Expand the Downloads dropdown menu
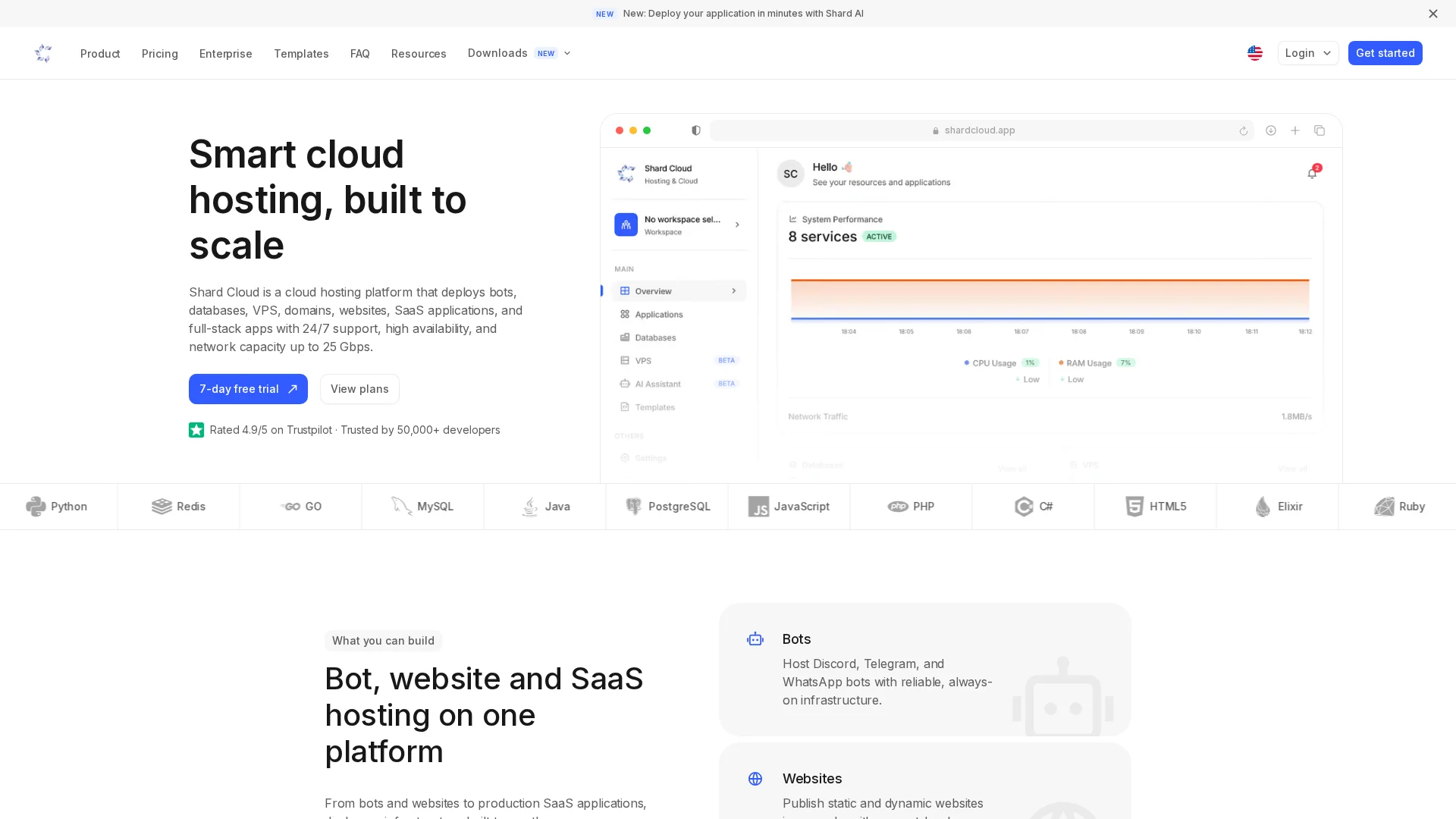Image resolution: width=1456 pixels, height=819 pixels. [519, 53]
